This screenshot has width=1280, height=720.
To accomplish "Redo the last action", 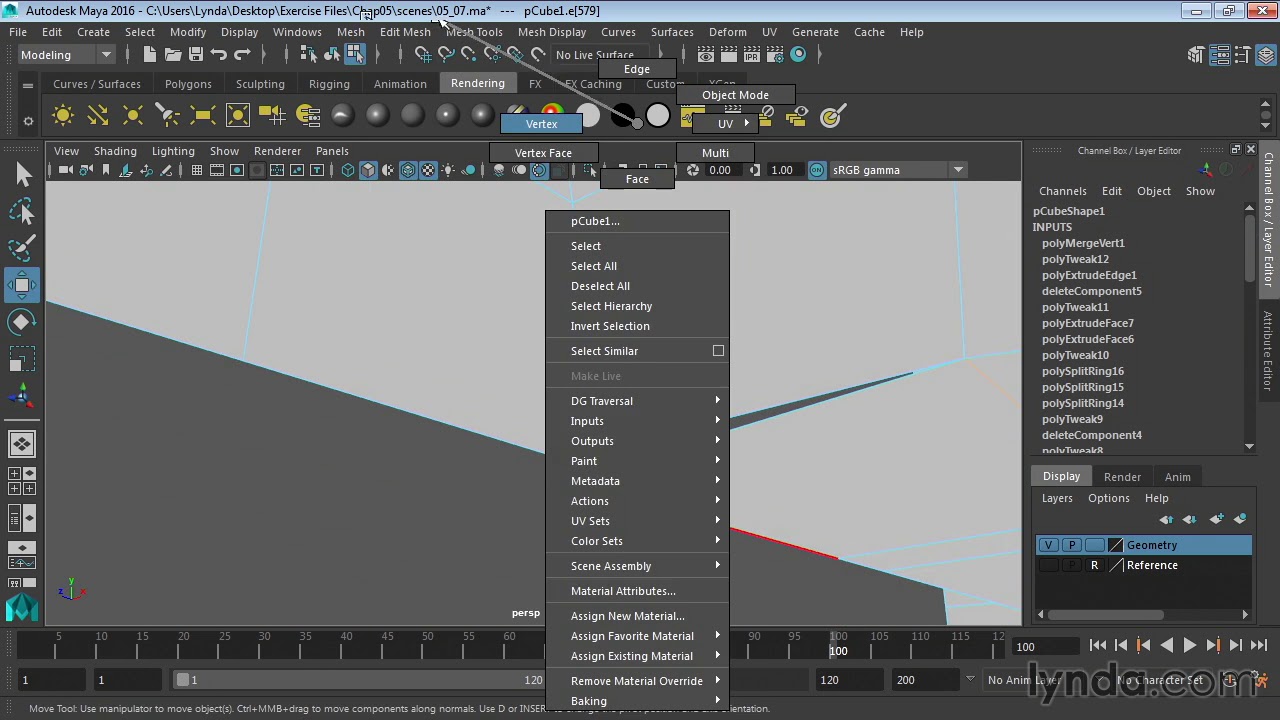I will 242,55.
